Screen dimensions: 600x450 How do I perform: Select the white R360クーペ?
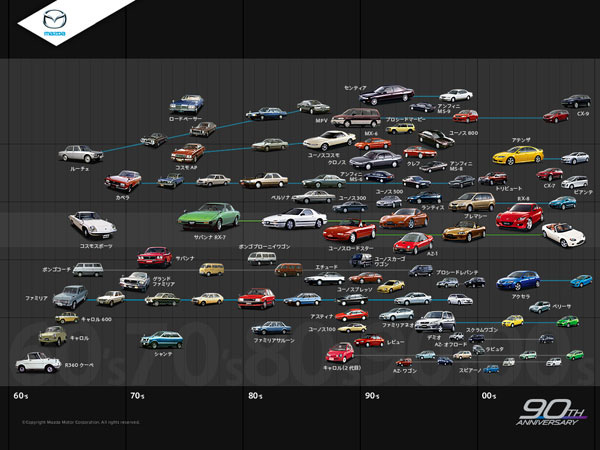(x=38, y=362)
